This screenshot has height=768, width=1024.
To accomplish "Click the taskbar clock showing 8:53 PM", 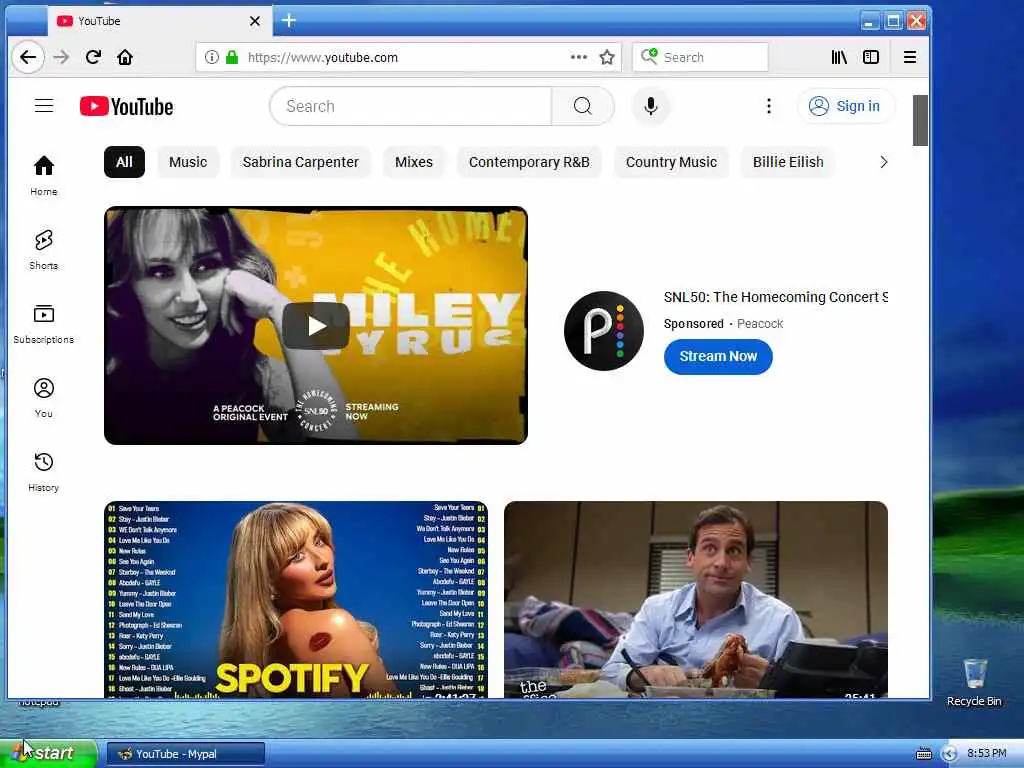I will pyautogui.click(x=986, y=754).
